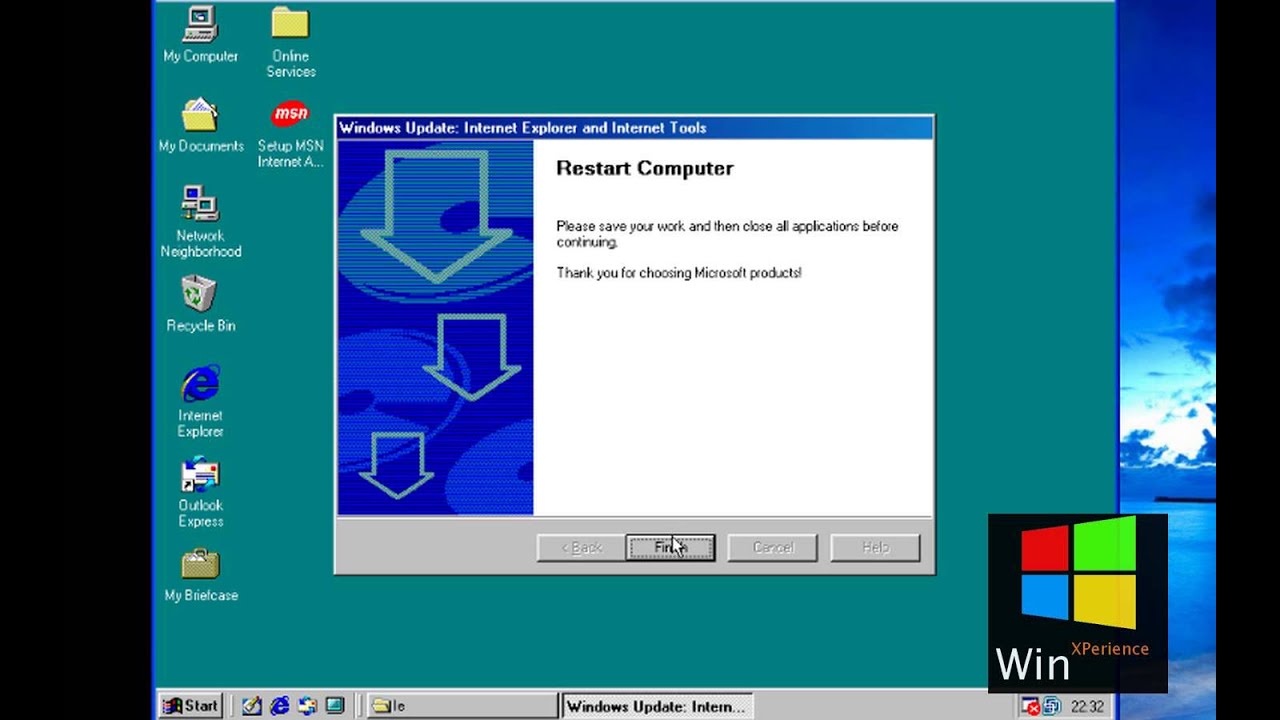Launch Internet Explorer from the desktop
Image resolution: width=1280 pixels, height=720 pixels.
[x=199, y=390]
